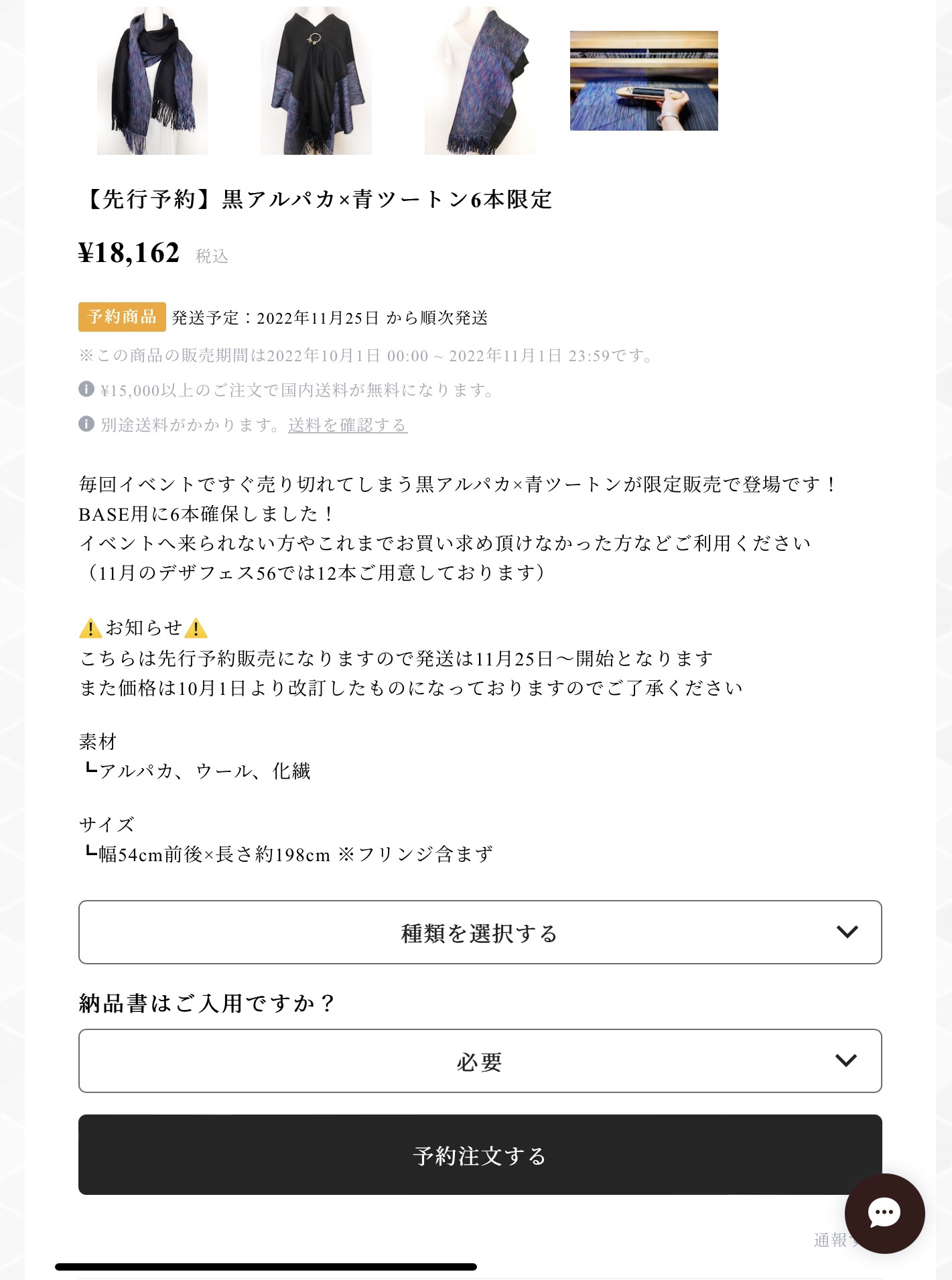
Task: Open the 種類を選択する select box
Action: point(480,932)
